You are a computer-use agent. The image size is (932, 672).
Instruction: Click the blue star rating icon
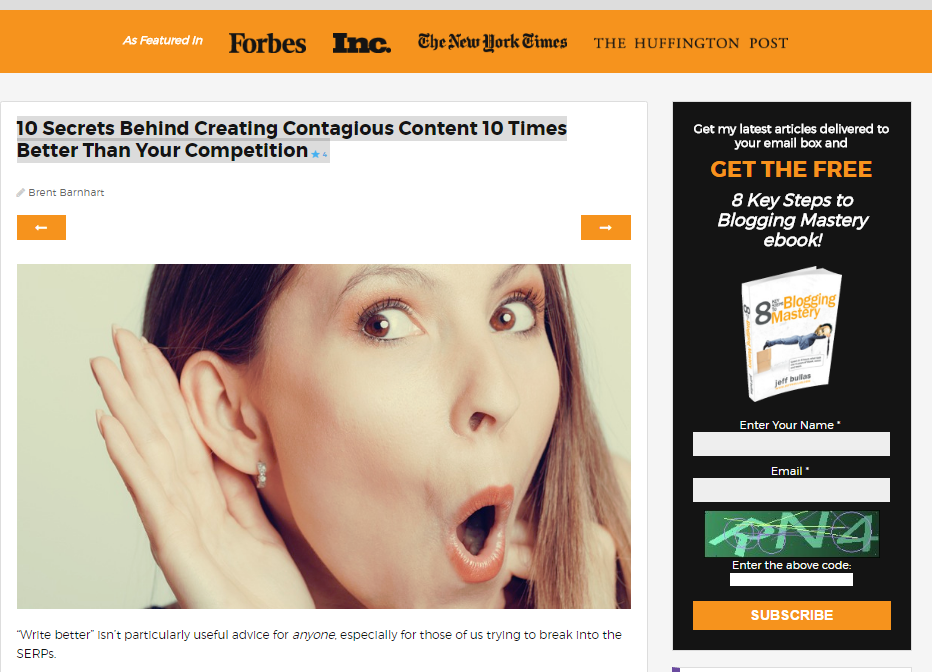click(x=316, y=154)
